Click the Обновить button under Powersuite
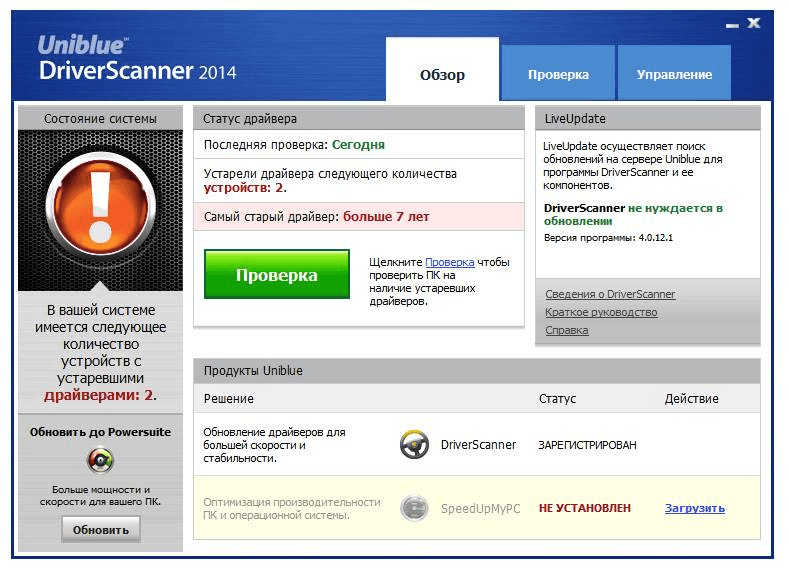The width and height of the screenshot is (789, 571). pyautogui.click(x=101, y=530)
